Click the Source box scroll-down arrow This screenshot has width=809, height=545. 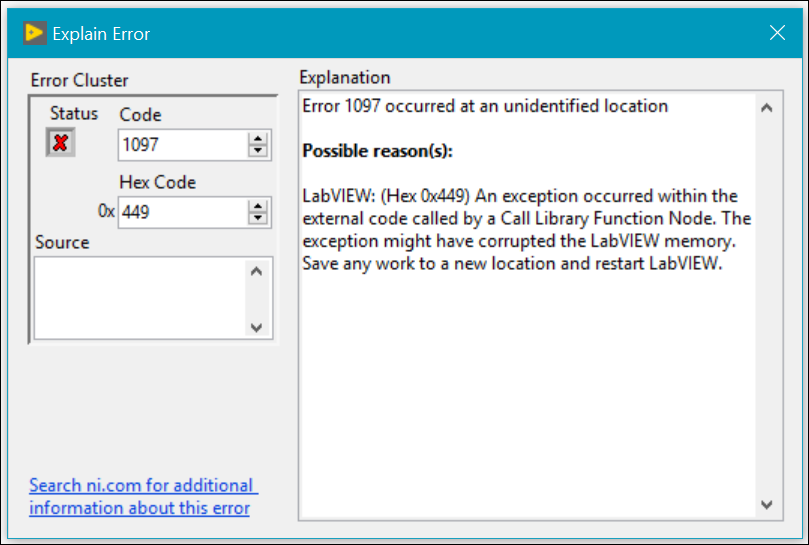pyautogui.click(x=256, y=327)
